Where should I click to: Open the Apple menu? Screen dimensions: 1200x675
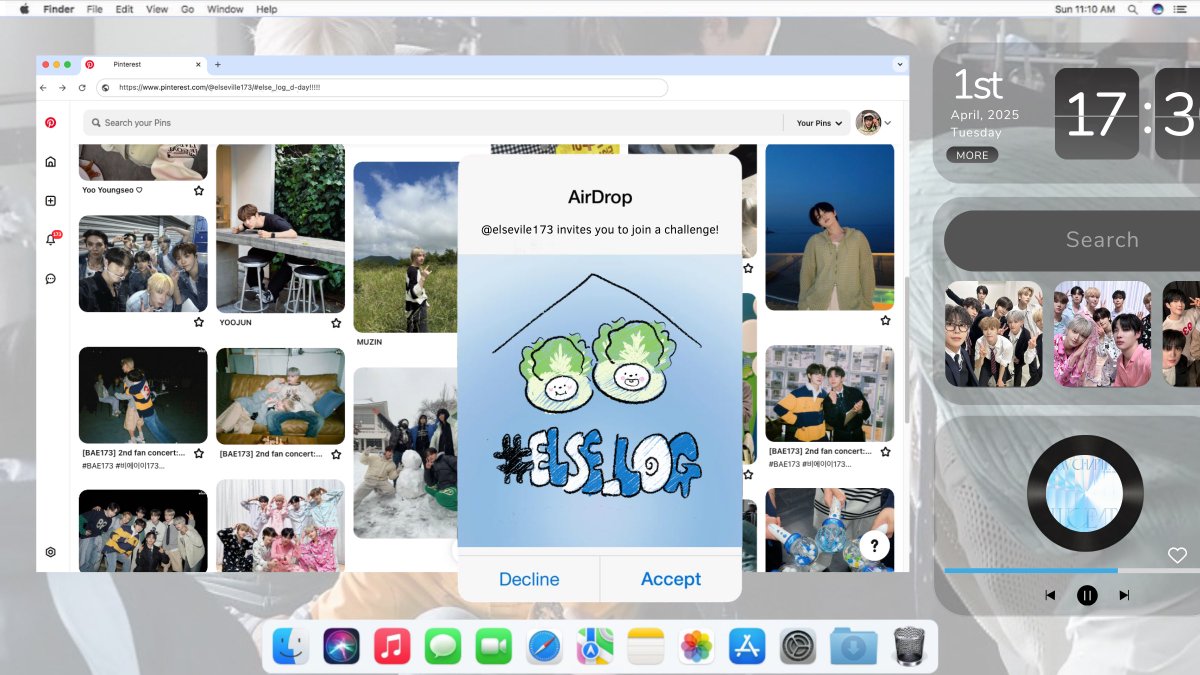pyautogui.click(x=24, y=9)
